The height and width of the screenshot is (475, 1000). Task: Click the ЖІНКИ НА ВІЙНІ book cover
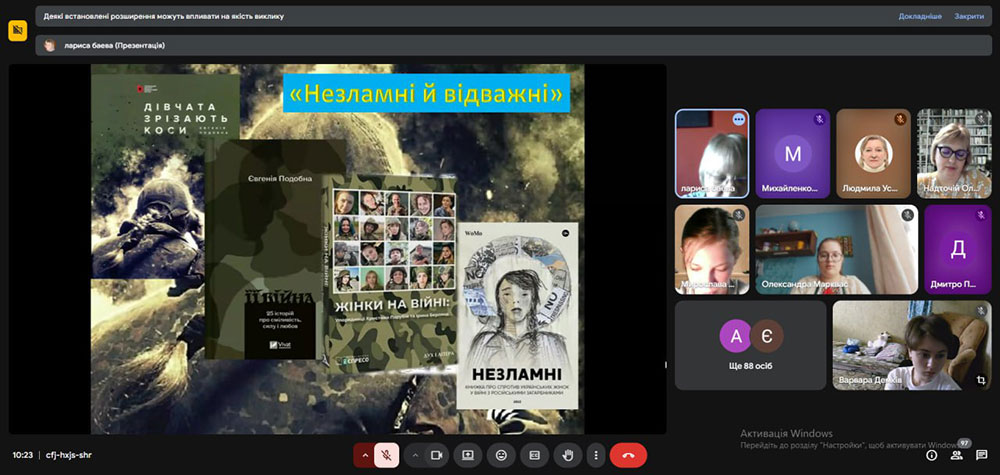(x=390, y=275)
